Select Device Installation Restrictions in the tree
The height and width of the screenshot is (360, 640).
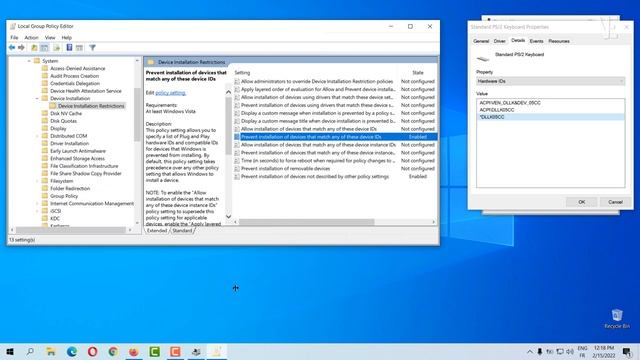[91, 106]
